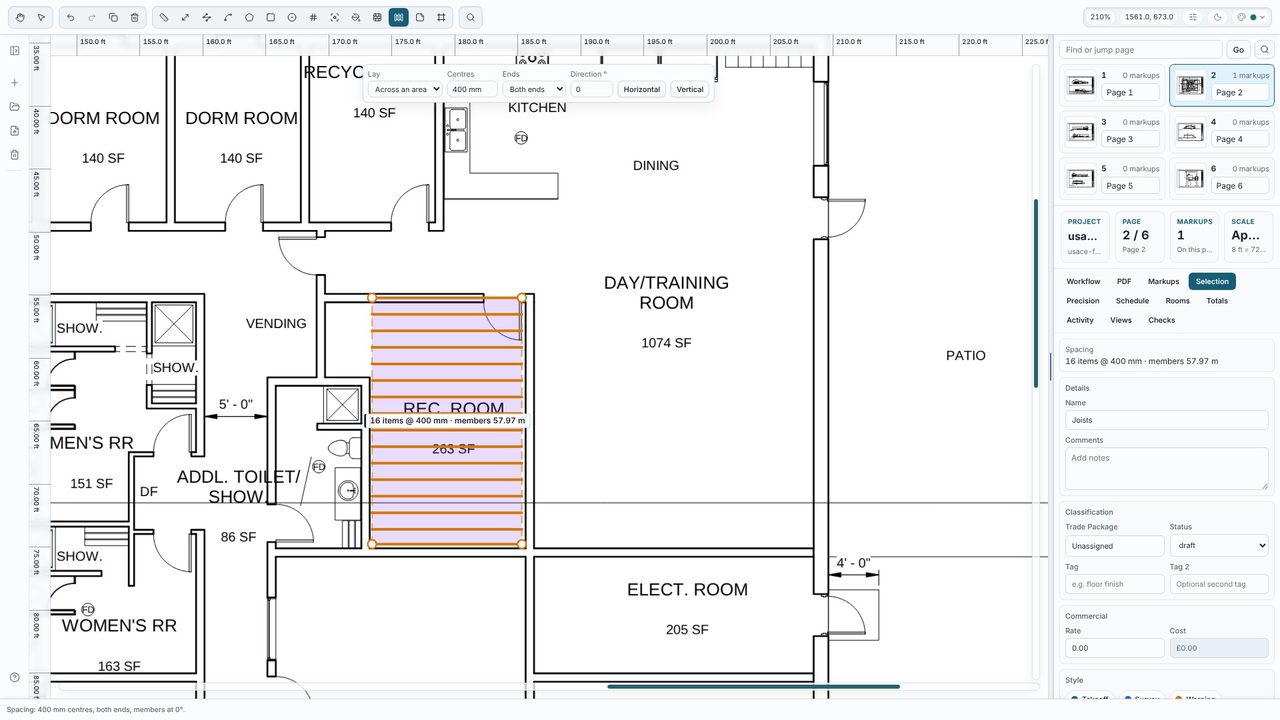Open the Totals tab
The image size is (1280, 720).
1217,301
